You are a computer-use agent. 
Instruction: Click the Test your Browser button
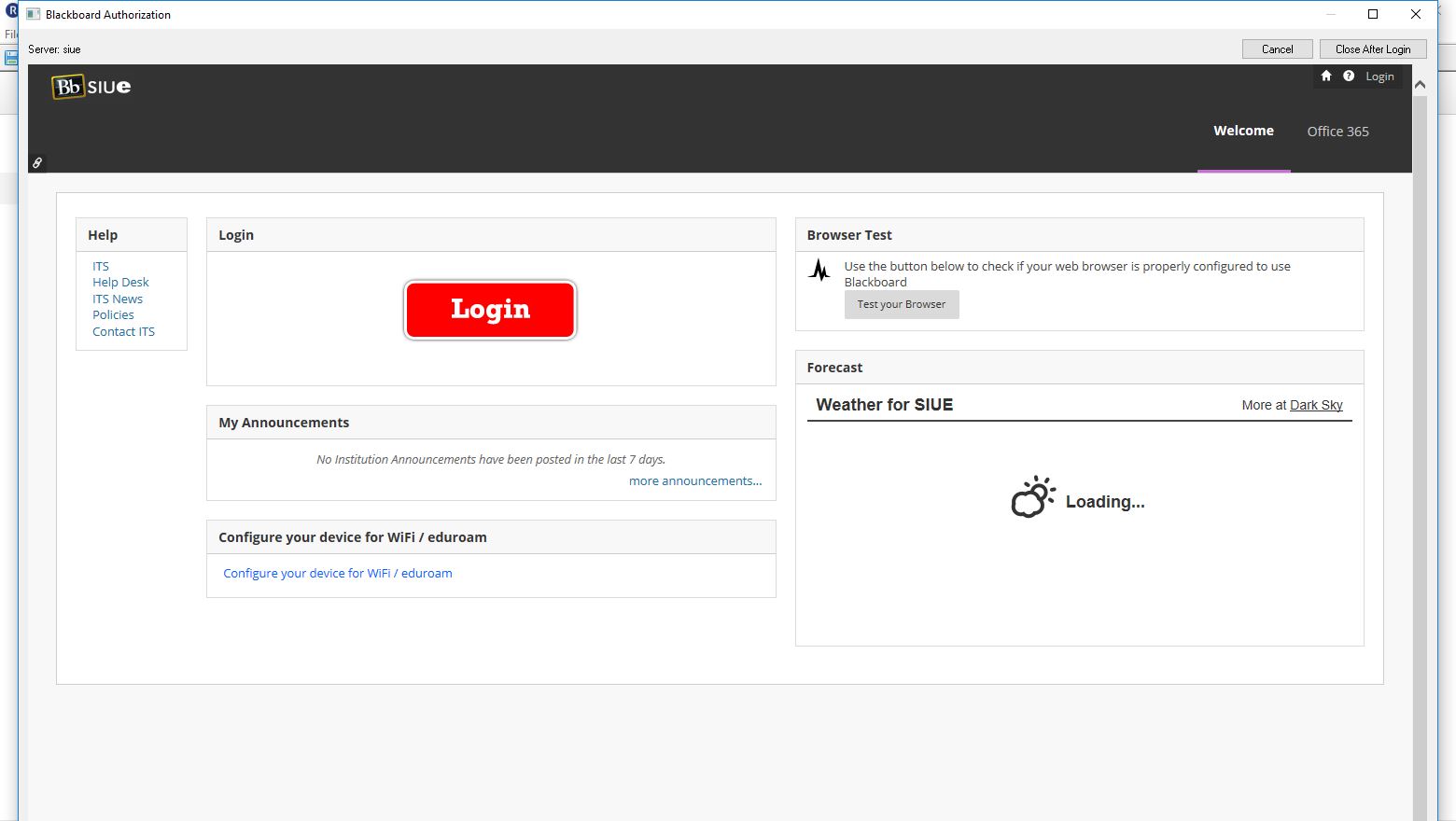click(901, 304)
